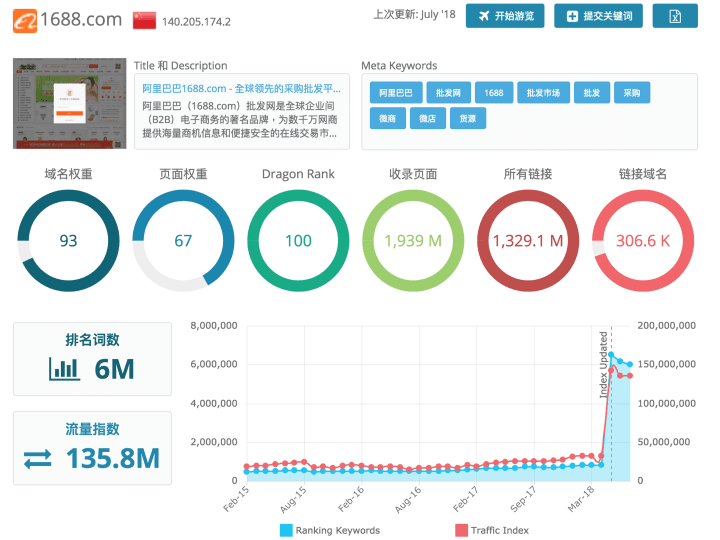Click the 链接域名 gauge showing 306.6 K
The width and height of the screenshot is (720, 540).
click(643, 241)
